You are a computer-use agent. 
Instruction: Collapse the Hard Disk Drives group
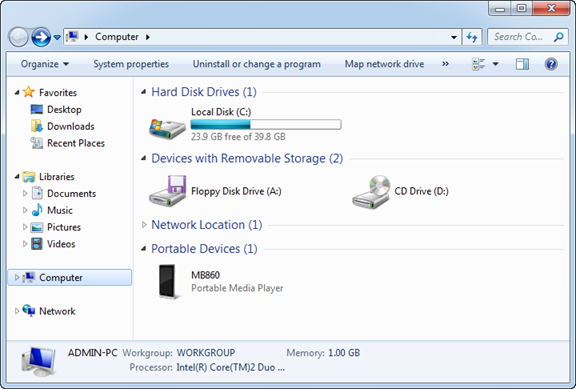[x=144, y=92]
